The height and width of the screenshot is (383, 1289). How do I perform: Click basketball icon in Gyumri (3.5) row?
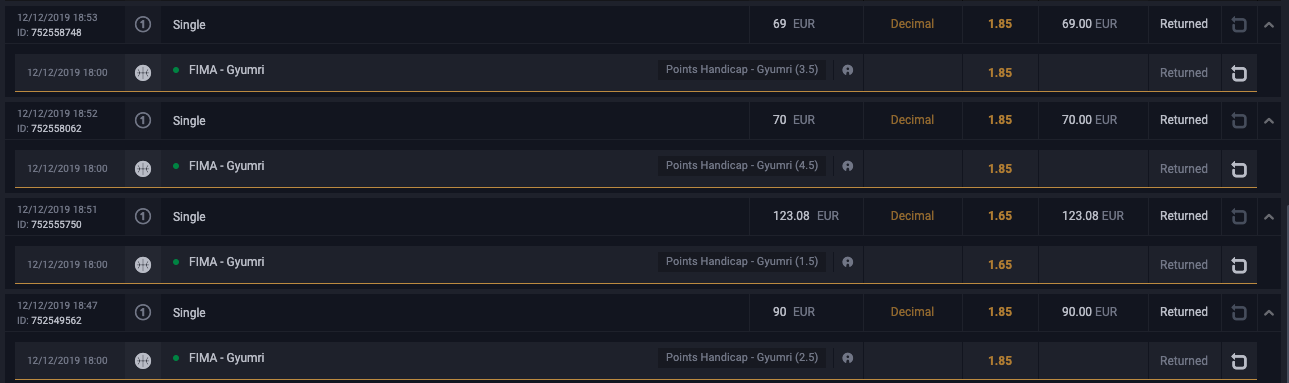pyautogui.click(x=143, y=72)
